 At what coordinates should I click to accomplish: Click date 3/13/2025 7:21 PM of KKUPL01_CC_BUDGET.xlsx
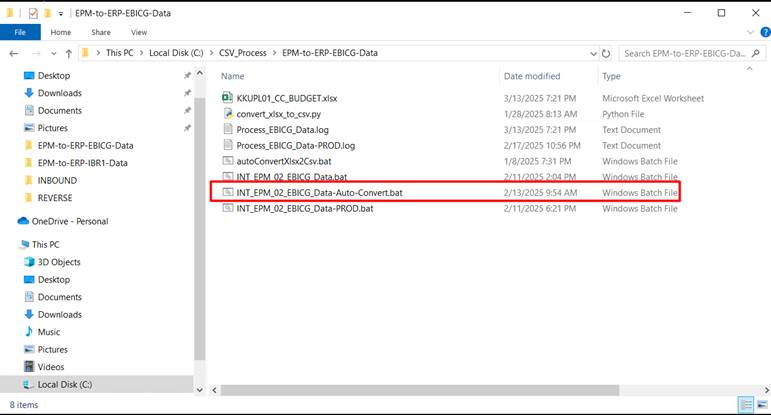(x=539, y=98)
